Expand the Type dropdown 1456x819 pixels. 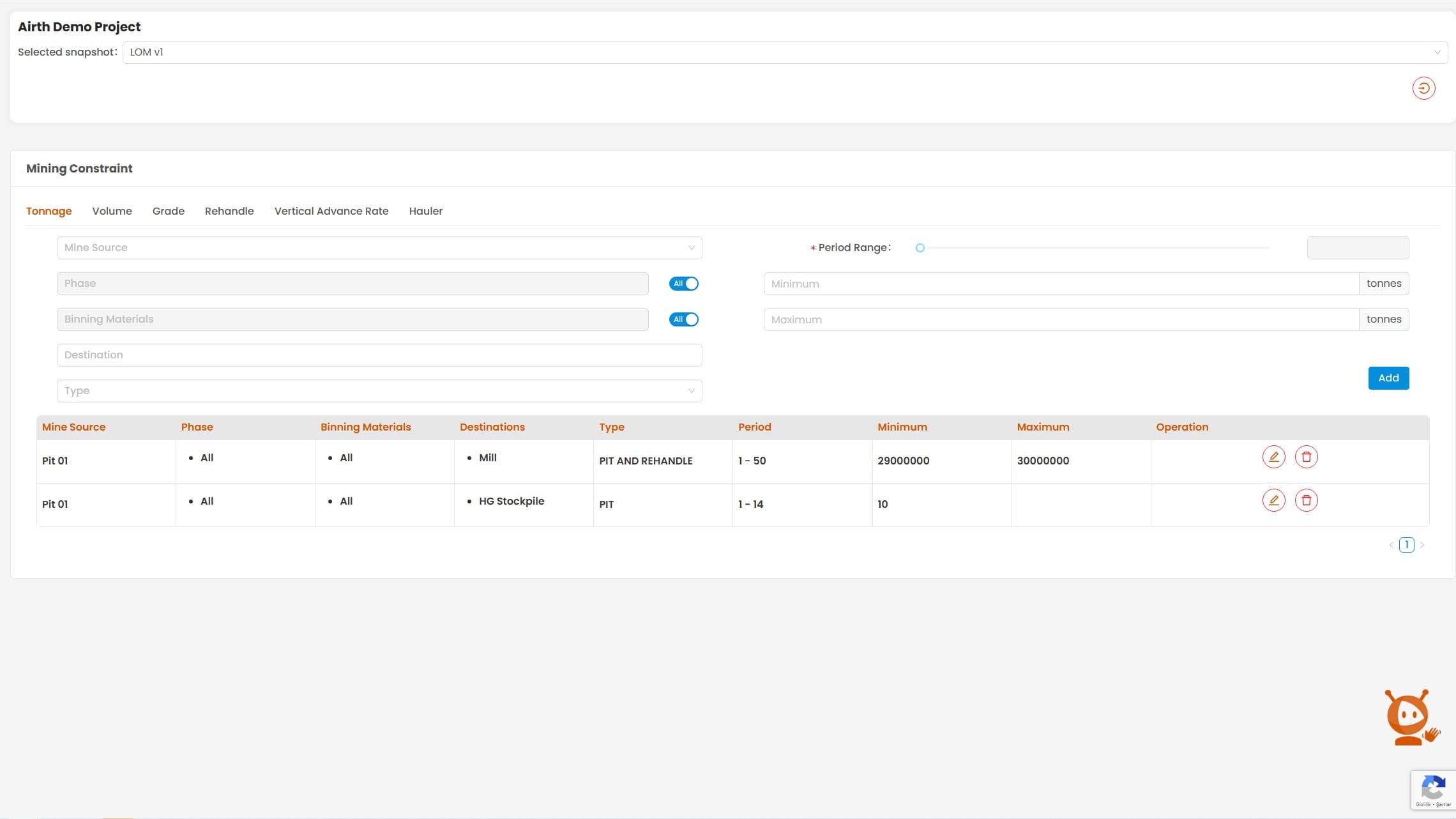(379, 391)
